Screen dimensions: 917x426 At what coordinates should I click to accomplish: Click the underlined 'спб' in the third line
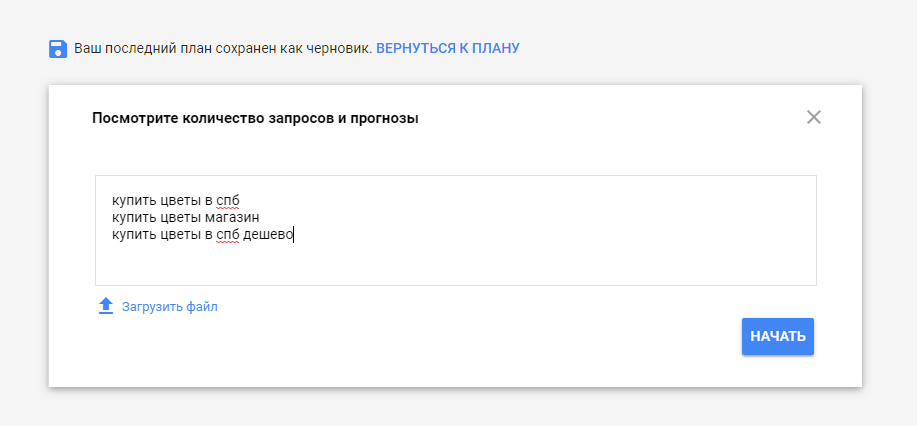point(228,235)
